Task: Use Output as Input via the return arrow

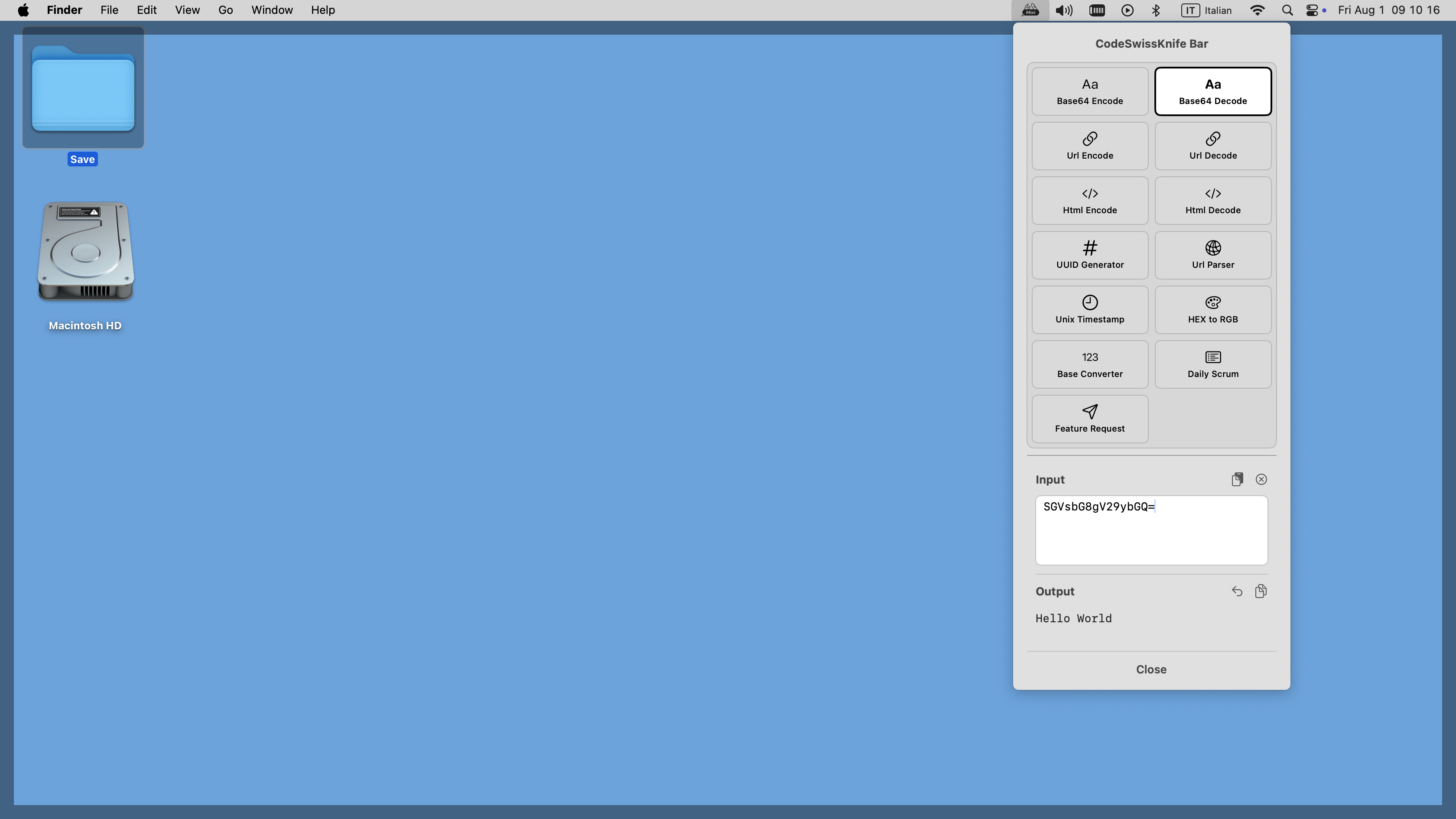Action: (x=1237, y=591)
